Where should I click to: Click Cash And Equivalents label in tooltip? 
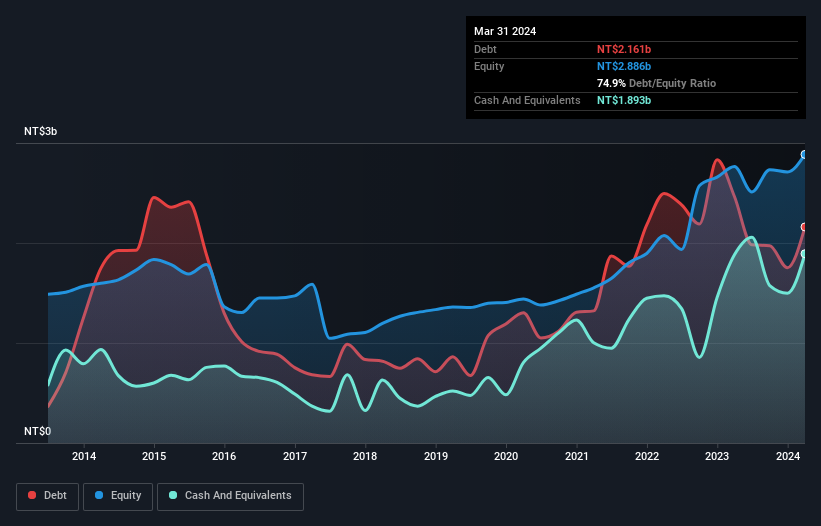(x=527, y=100)
